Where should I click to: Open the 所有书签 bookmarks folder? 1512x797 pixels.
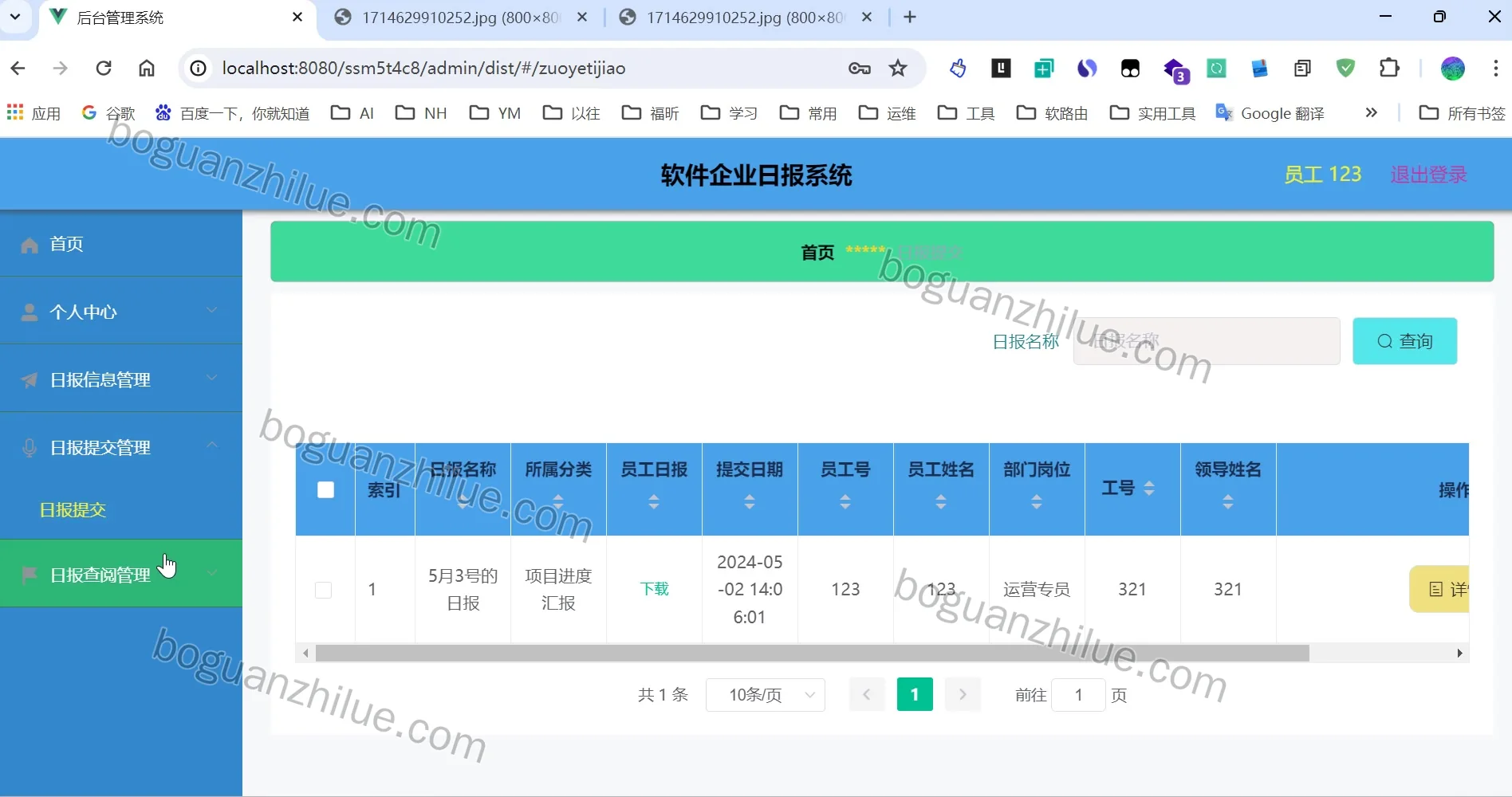click(x=1463, y=113)
